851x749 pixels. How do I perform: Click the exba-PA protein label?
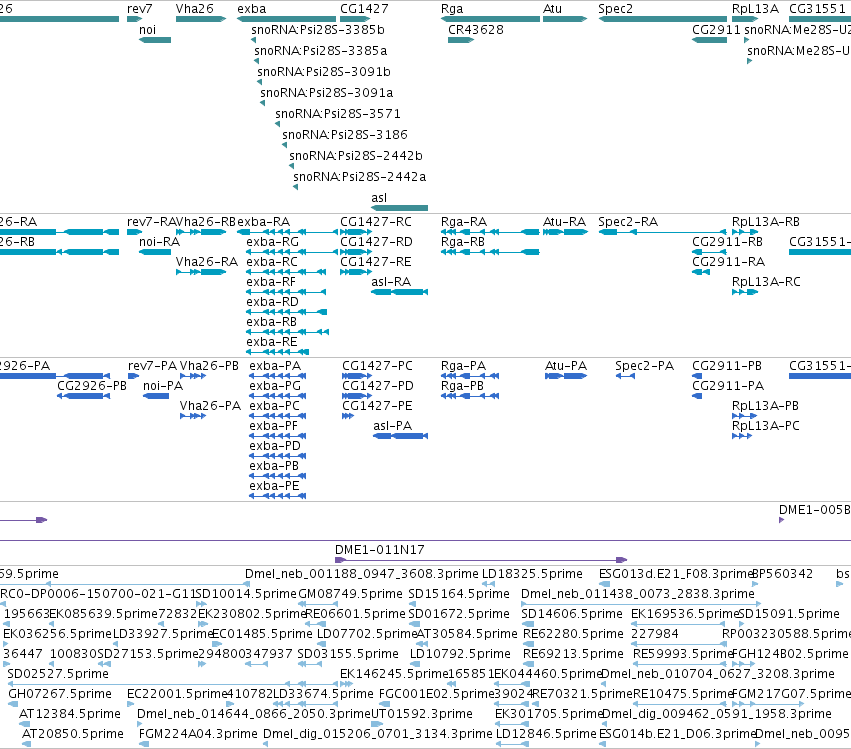(x=275, y=366)
